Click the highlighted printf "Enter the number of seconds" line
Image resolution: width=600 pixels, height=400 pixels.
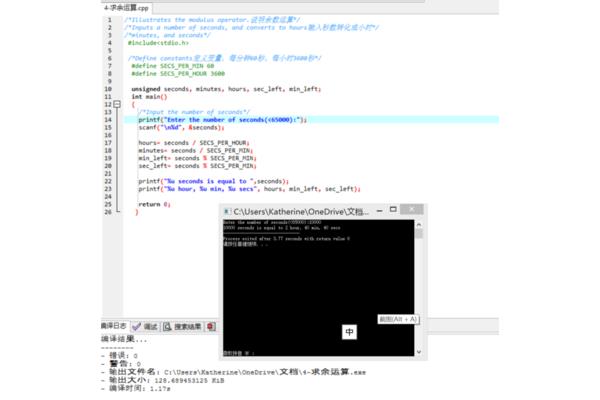pyautogui.click(x=222, y=120)
